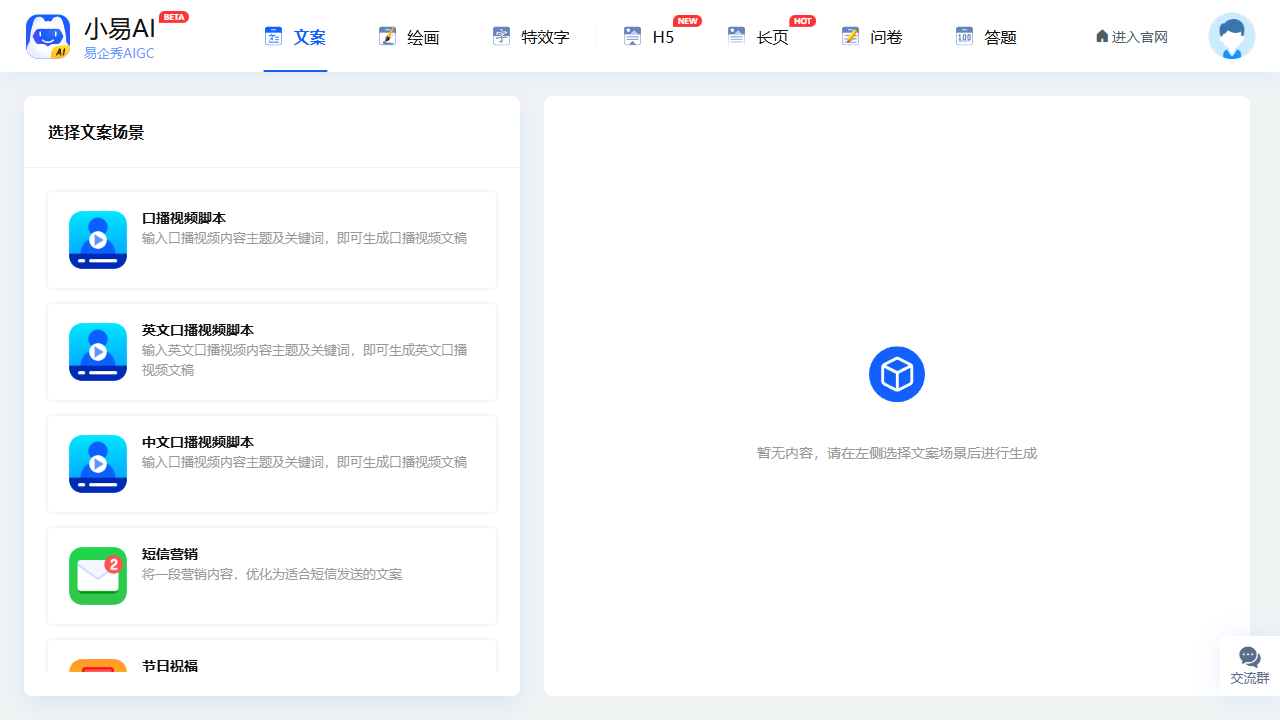Open the 特效字 tab
This screenshot has width=1280, height=720.
pyautogui.click(x=532, y=37)
